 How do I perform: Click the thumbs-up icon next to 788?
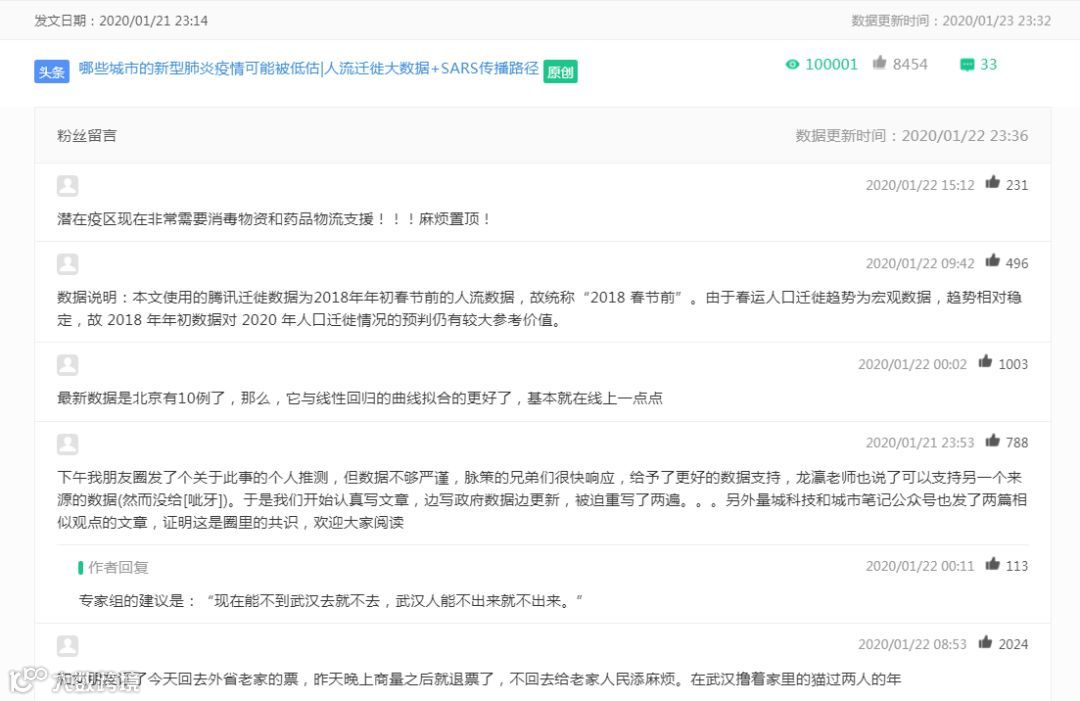coord(992,441)
